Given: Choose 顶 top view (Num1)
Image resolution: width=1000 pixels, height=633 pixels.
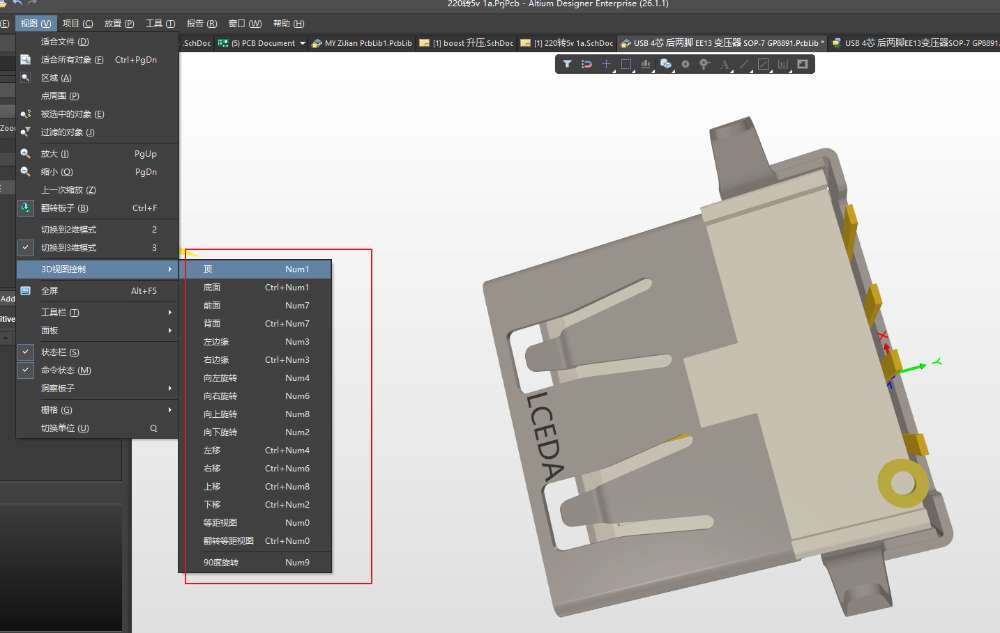Looking at the screenshot, I should [x=256, y=269].
